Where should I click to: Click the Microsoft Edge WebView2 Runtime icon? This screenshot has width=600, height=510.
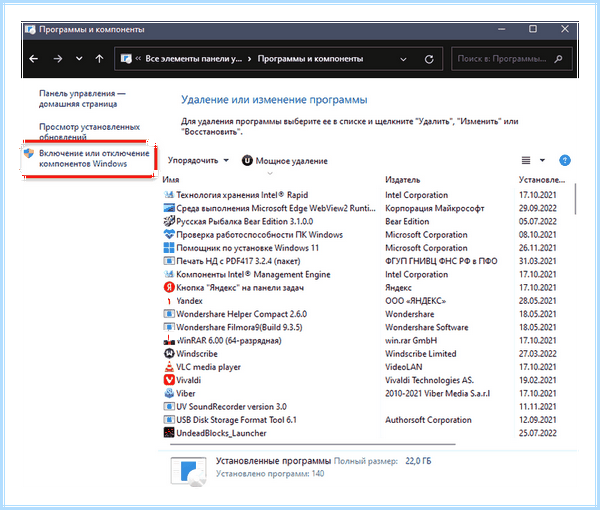click(169, 208)
